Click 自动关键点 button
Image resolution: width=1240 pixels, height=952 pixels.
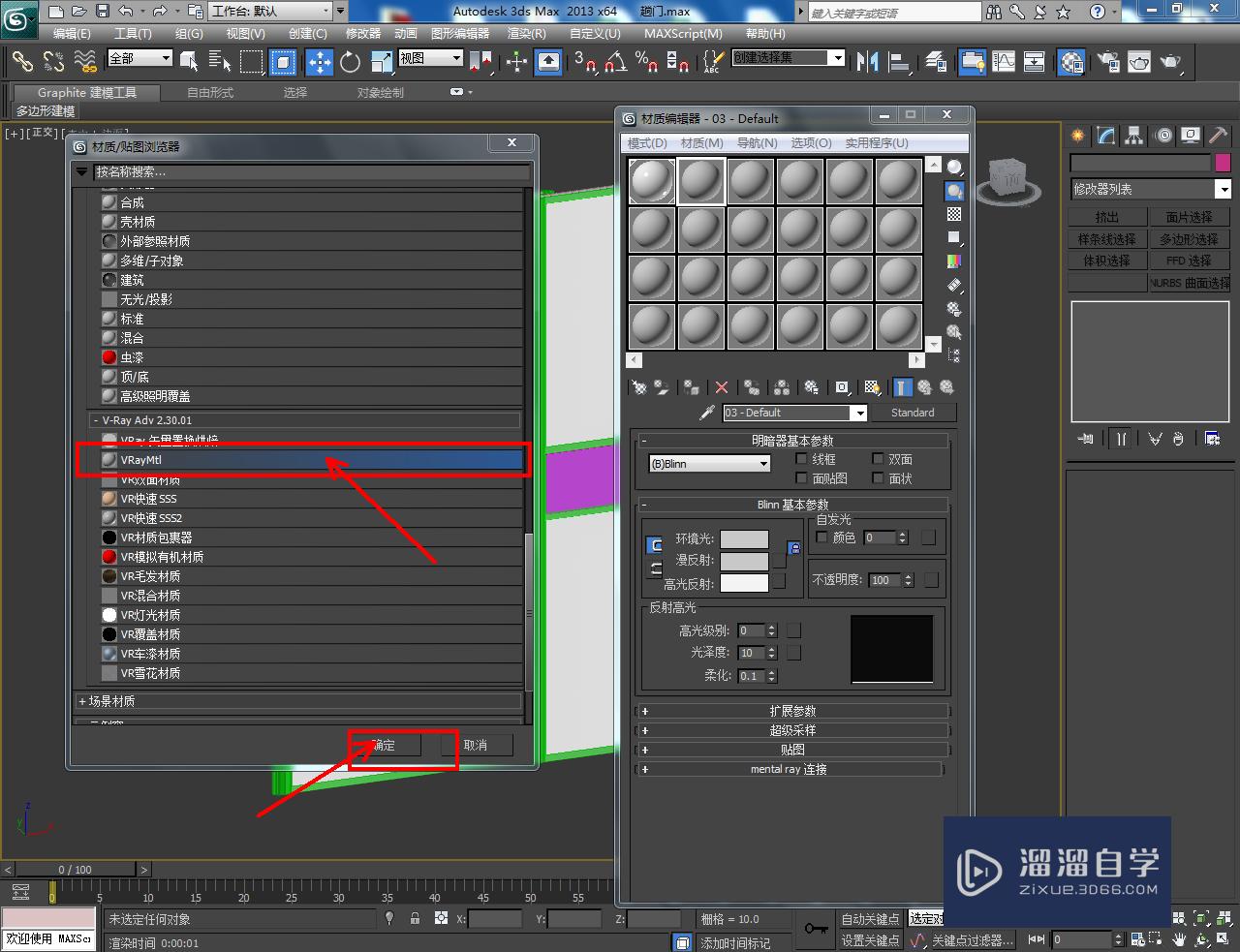point(870,919)
